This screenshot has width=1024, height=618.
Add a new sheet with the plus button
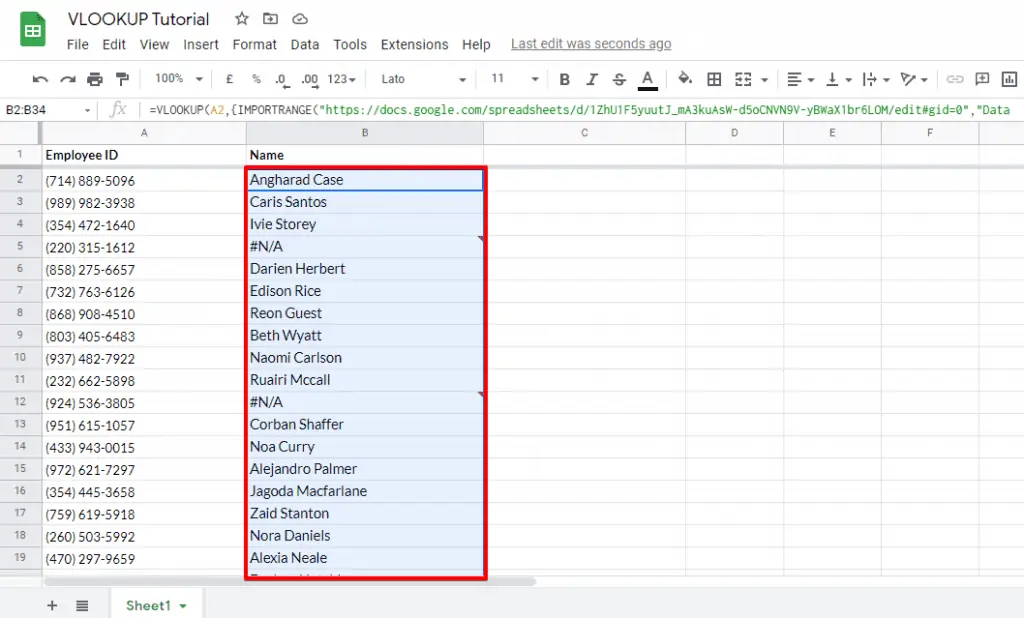click(52, 604)
